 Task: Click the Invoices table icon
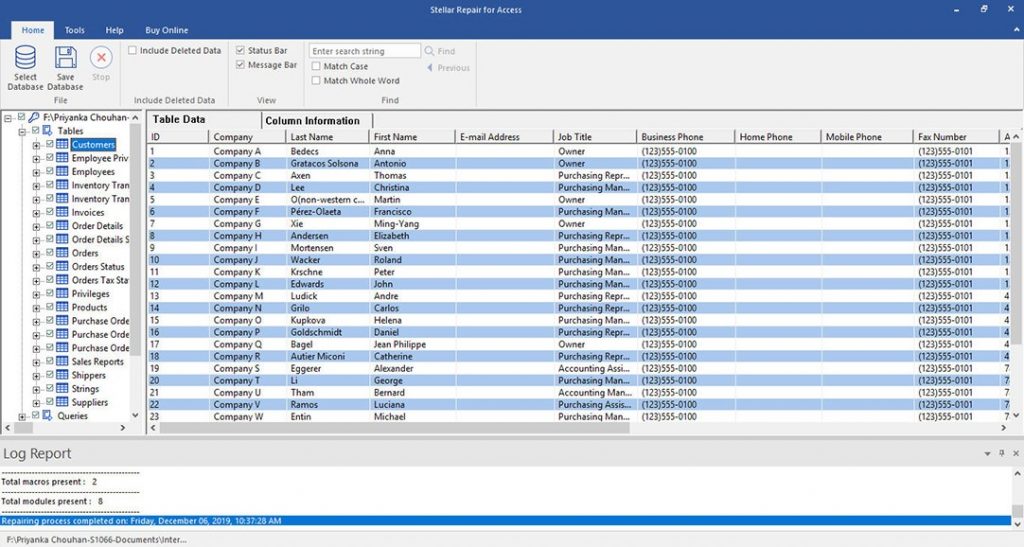63,212
